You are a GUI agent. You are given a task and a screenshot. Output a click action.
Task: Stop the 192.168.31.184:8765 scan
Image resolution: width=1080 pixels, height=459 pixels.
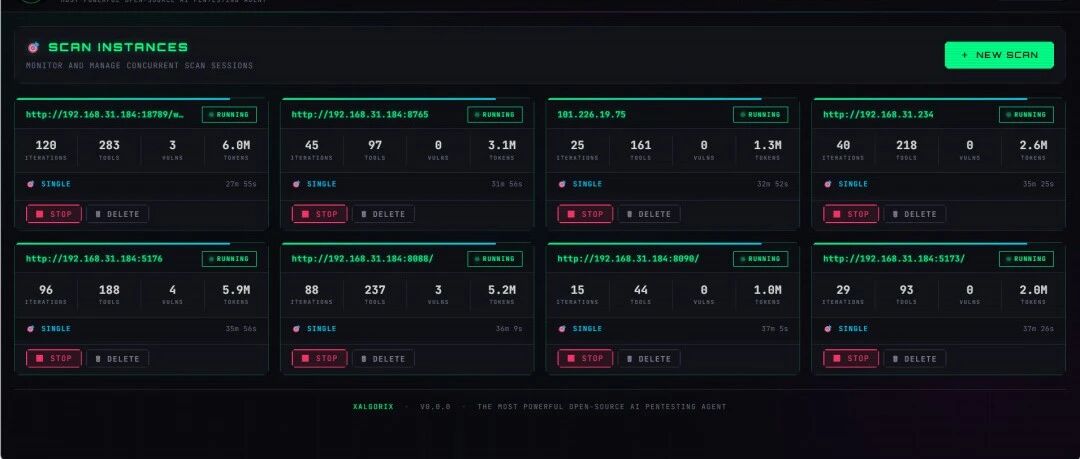tap(320, 214)
